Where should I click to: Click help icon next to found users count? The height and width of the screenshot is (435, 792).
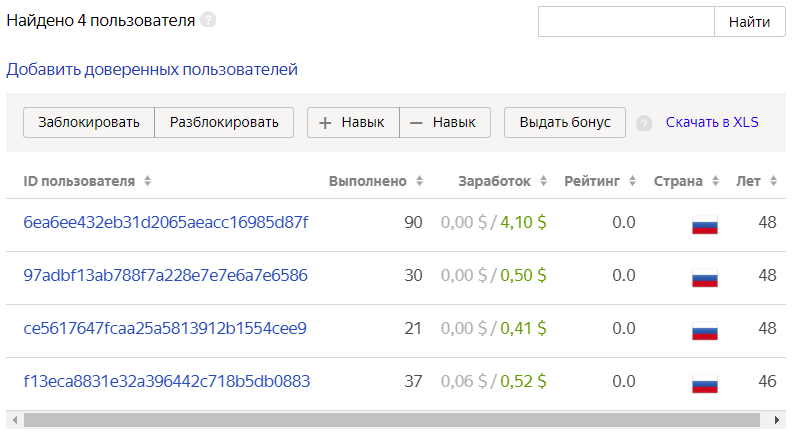208,20
